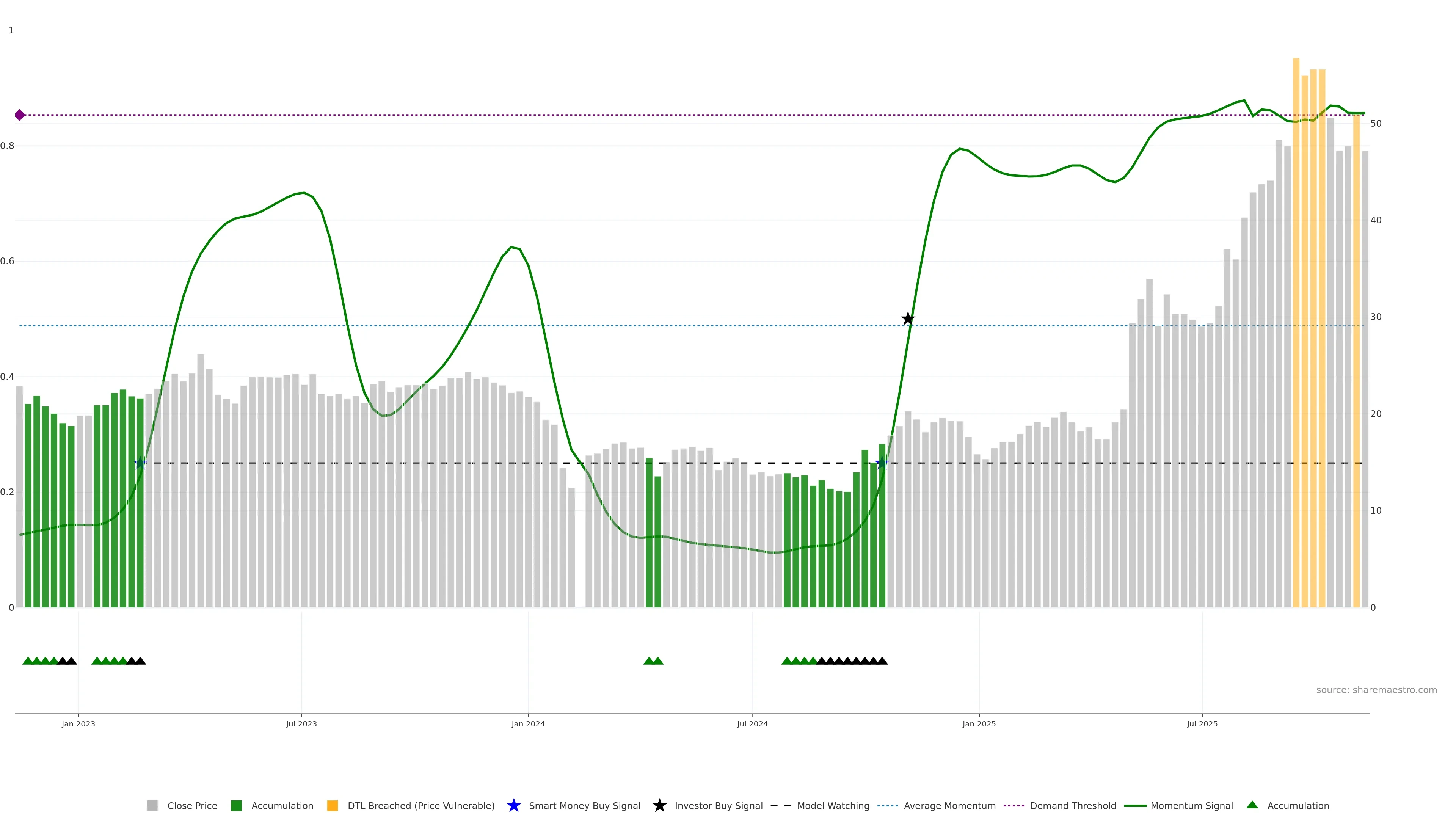
Task: Click the Jul 2025 axis tick label
Action: click(x=1202, y=723)
